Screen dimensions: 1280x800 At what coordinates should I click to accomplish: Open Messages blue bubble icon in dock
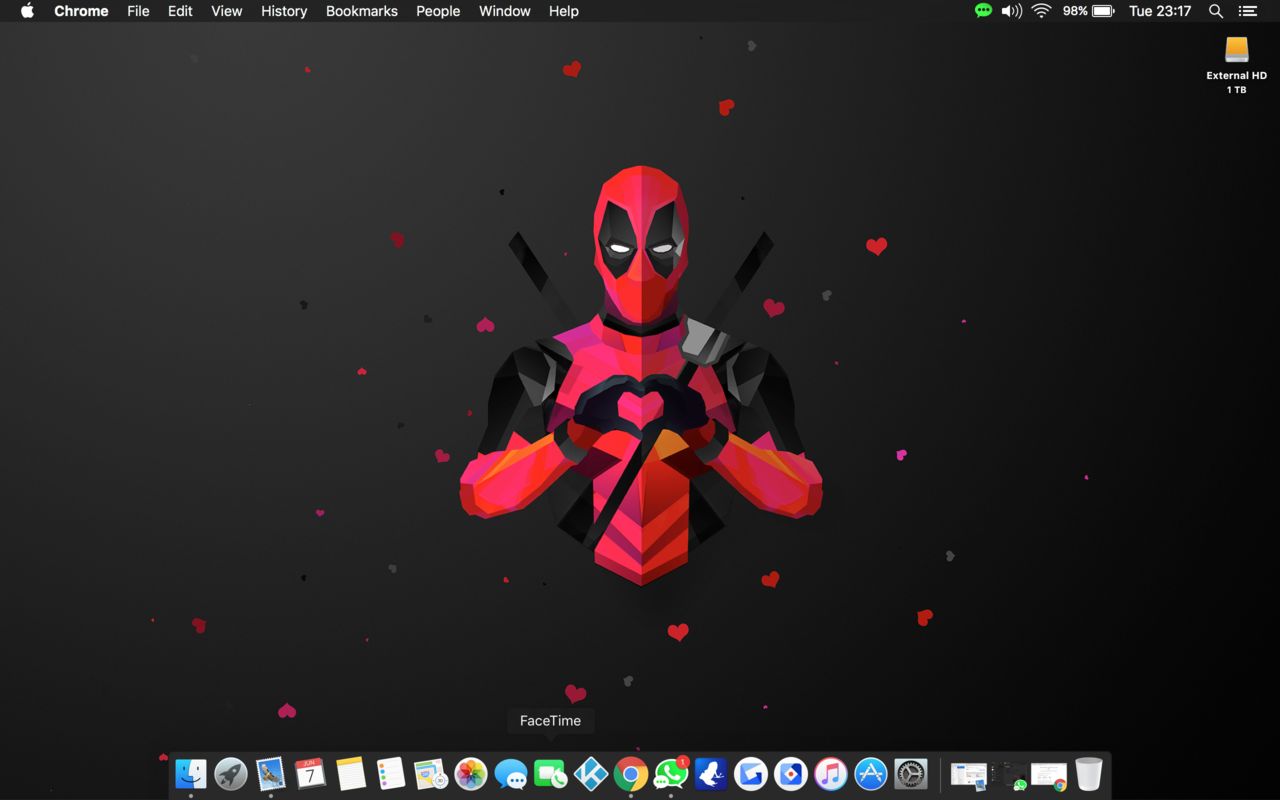pyautogui.click(x=511, y=773)
